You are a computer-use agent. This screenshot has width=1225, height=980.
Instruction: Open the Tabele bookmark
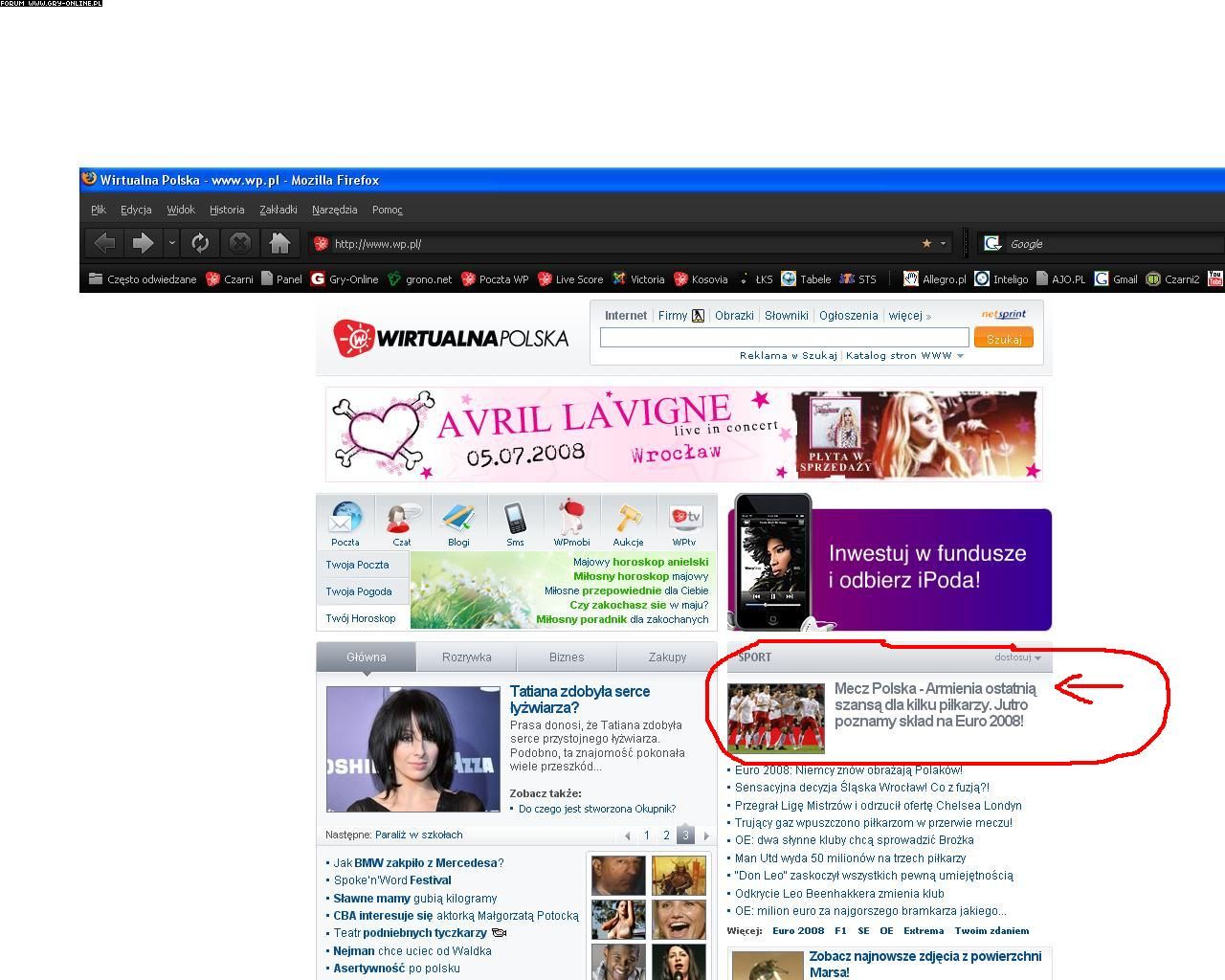[x=806, y=279]
